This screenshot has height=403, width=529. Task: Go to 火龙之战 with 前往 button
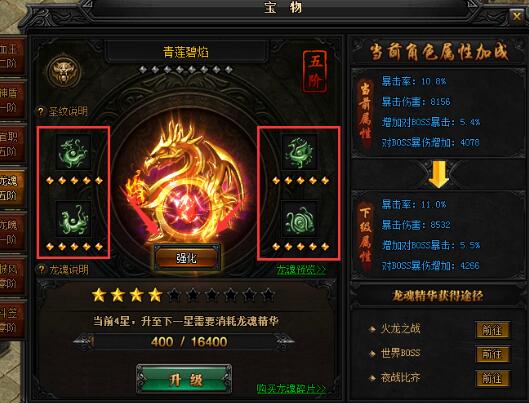[x=492, y=330]
